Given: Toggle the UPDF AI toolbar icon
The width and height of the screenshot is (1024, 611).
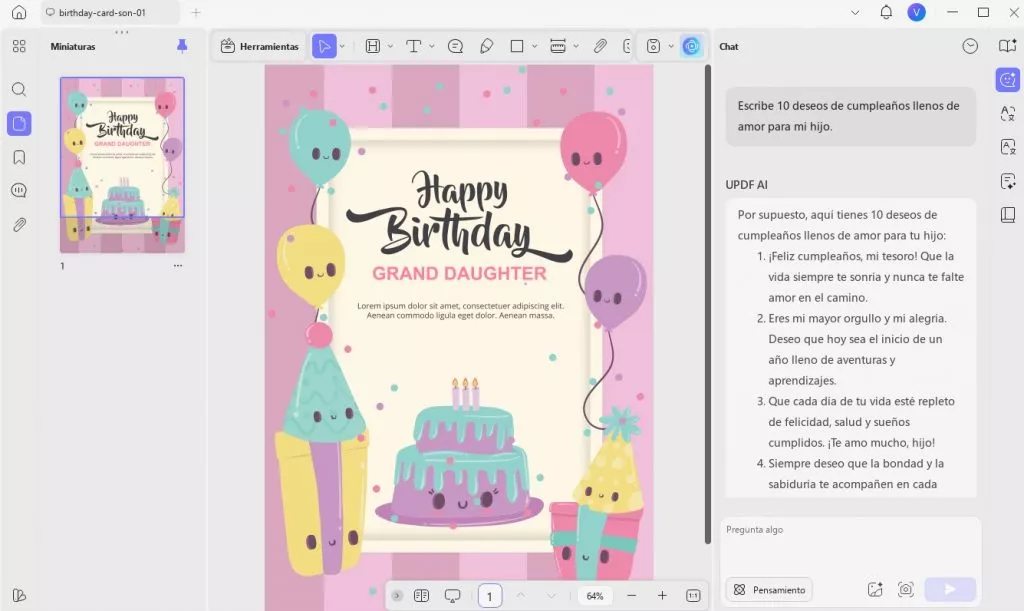Looking at the screenshot, I should 691,46.
